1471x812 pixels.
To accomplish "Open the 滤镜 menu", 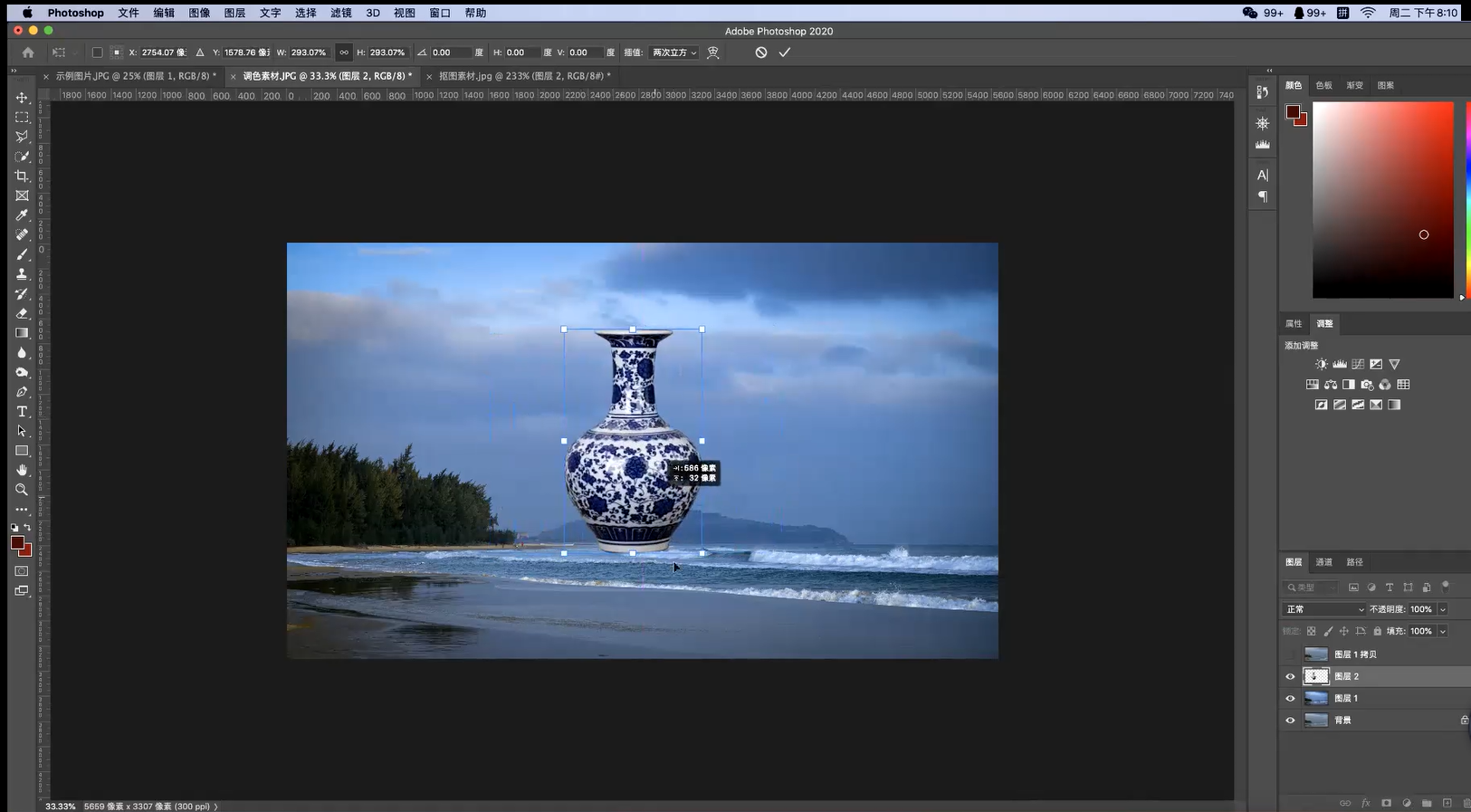I will coord(340,13).
